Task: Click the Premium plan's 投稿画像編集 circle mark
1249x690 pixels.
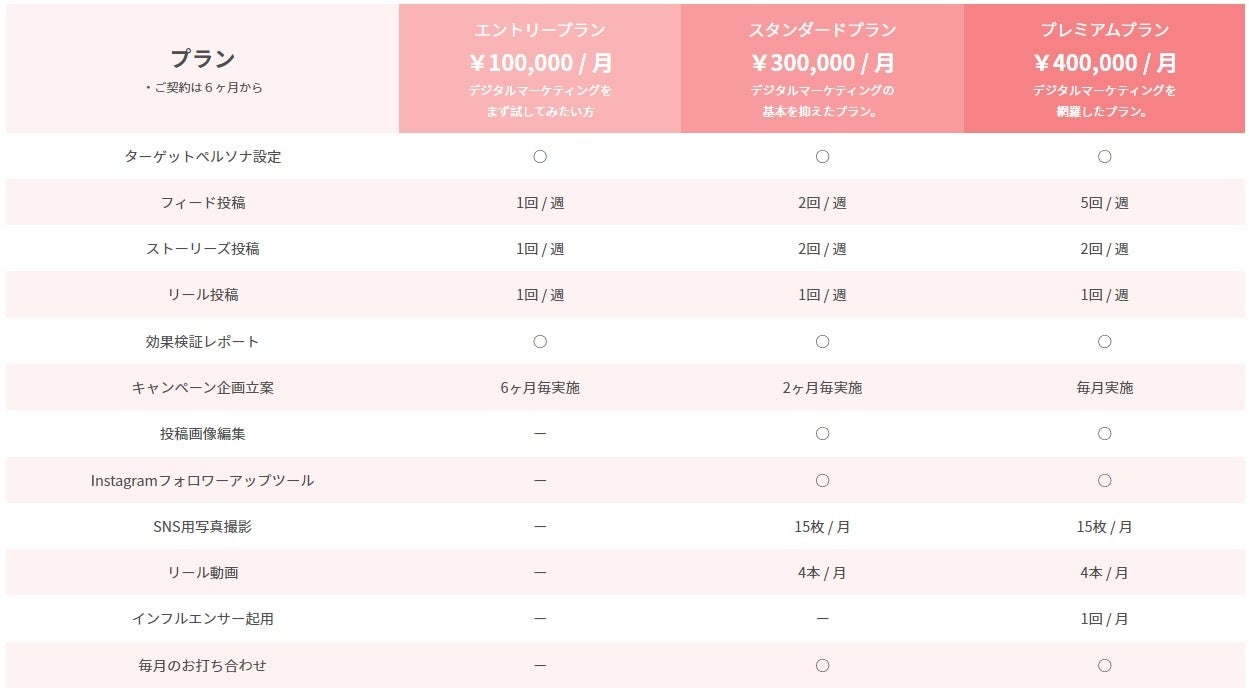Action: pyautogui.click(x=1104, y=434)
